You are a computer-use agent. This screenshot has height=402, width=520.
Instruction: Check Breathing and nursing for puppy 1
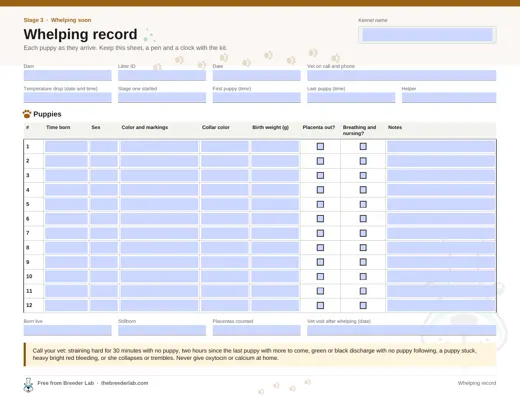coord(363,146)
